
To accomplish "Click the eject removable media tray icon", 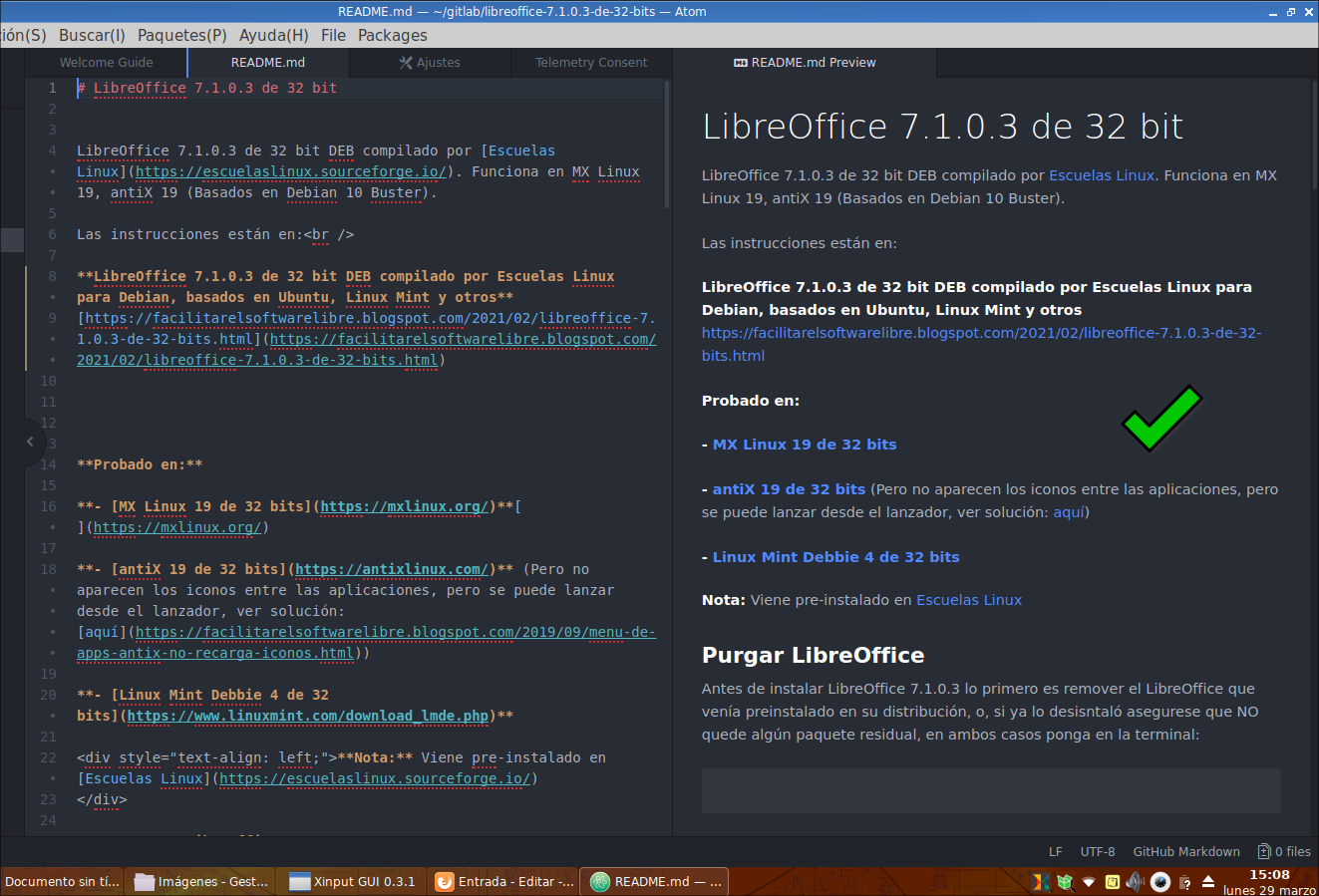I will point(1208,882).
